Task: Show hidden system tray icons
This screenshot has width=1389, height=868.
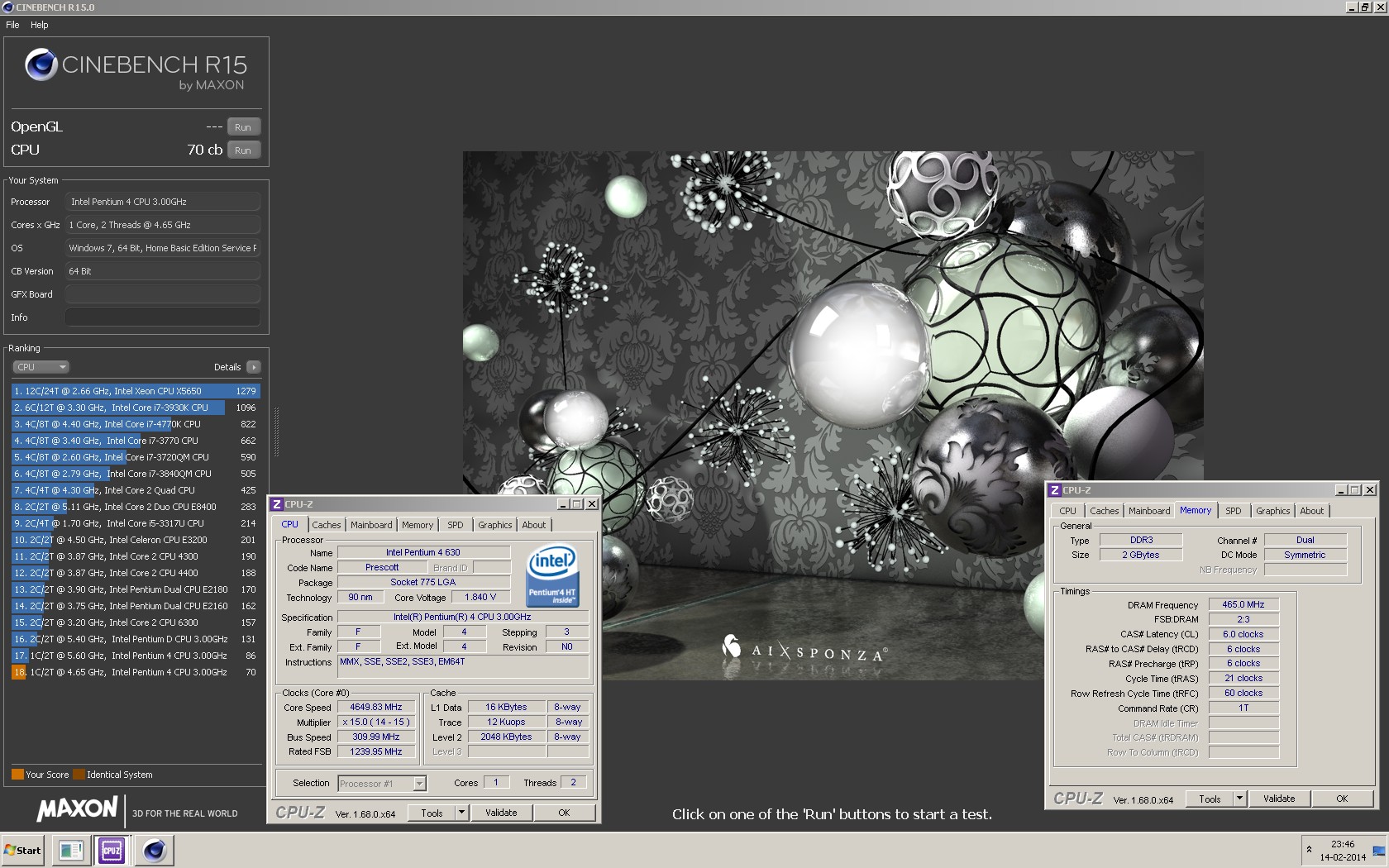Action: (x=1309, y=849)
